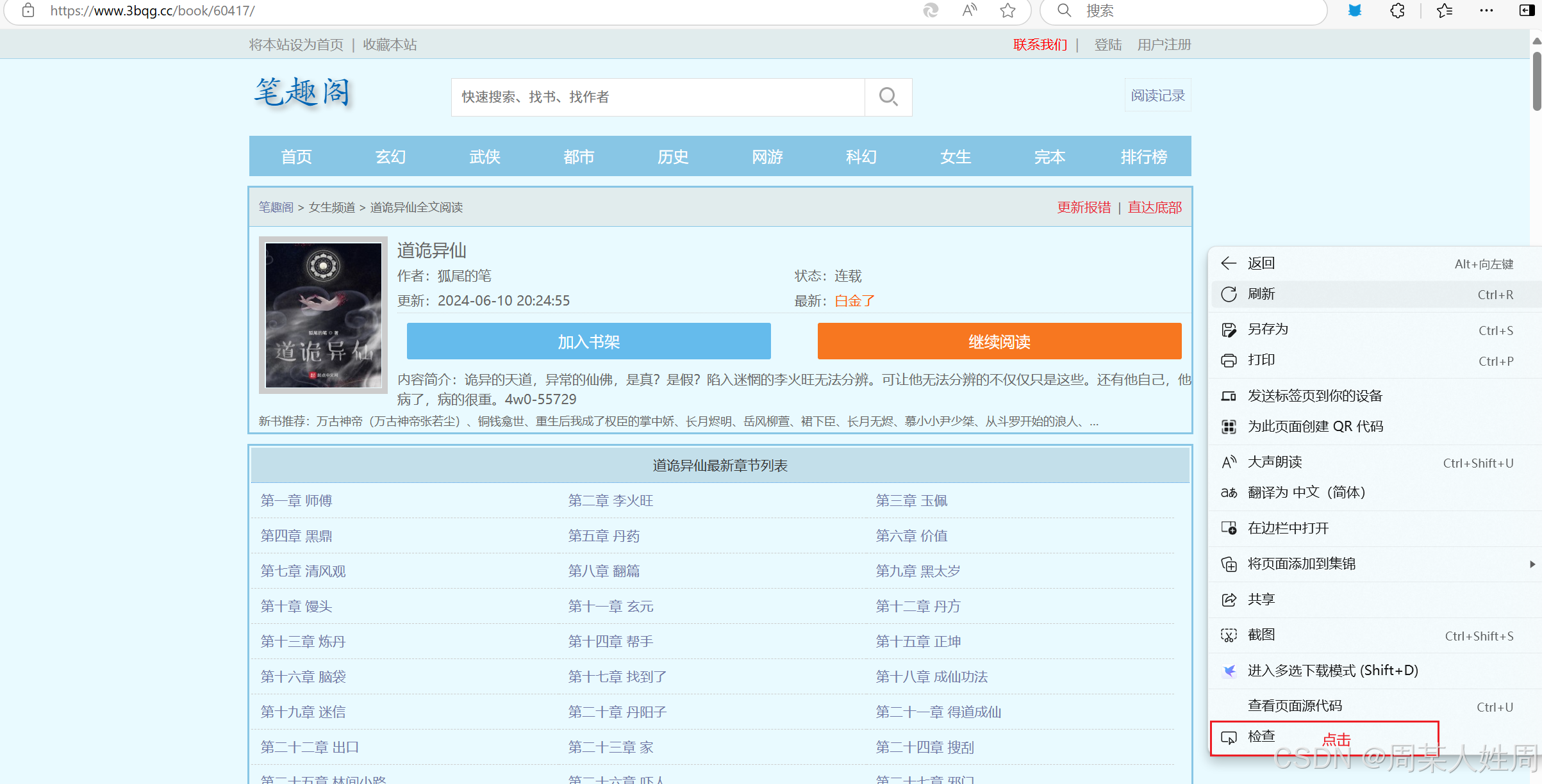1542x784 pixels.
Task: Open chapter 第九章 黑太岁
Action: click(918, 571)
